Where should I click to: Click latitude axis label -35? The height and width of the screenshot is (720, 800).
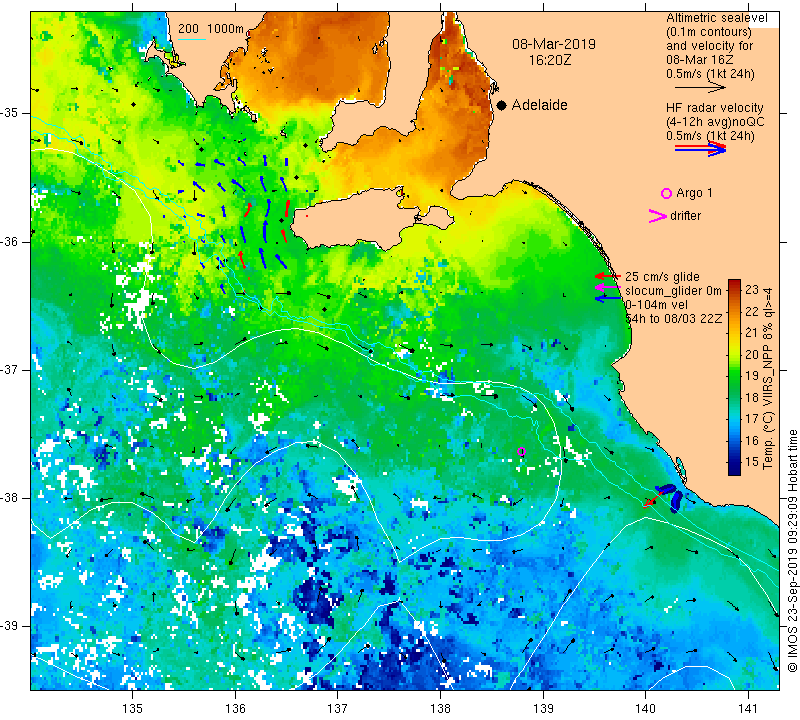[x=10, y=113]
